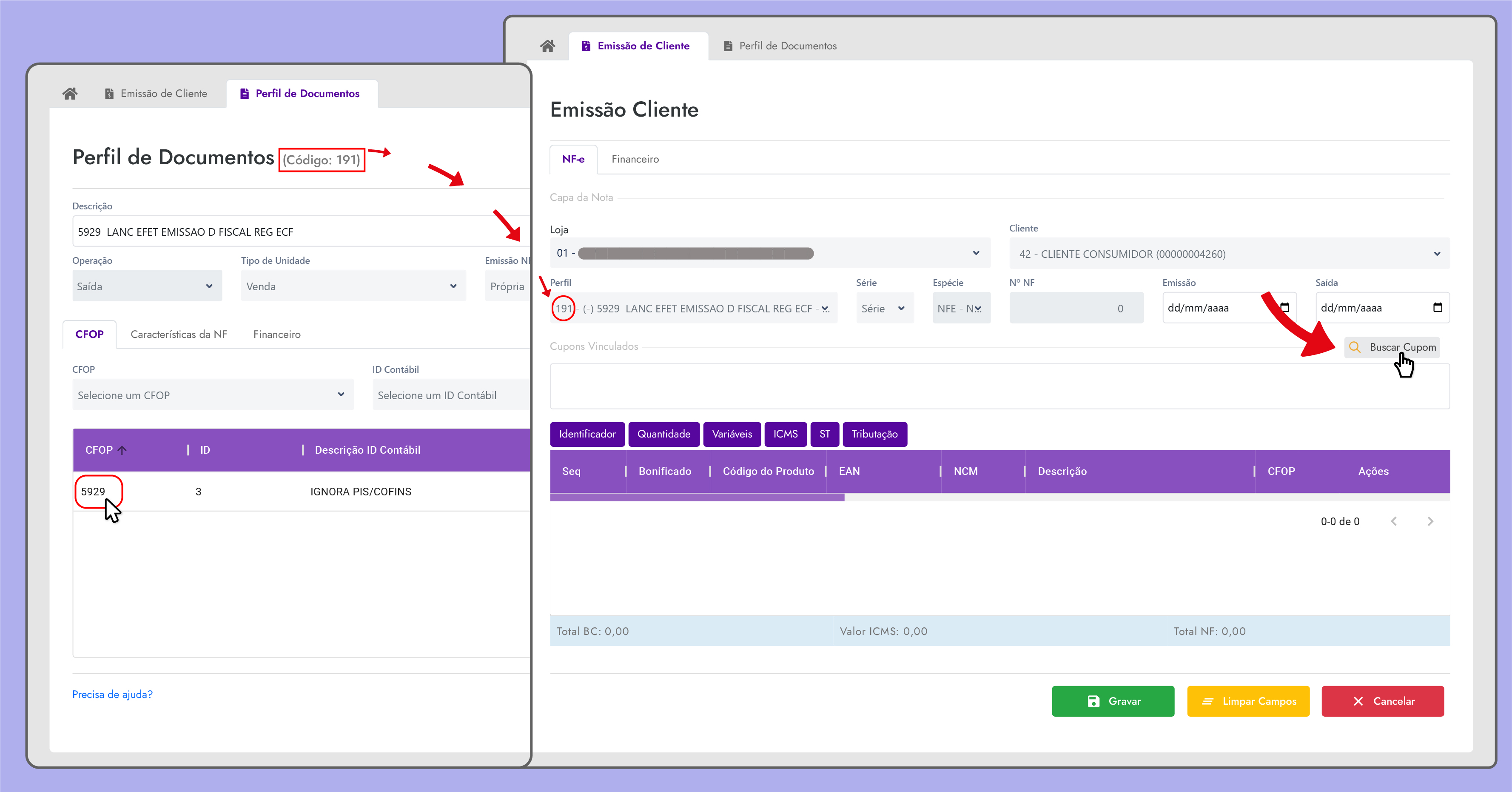
Task: Click the home icon in Perfil de Documentos window
Action: tap(70, 93)
